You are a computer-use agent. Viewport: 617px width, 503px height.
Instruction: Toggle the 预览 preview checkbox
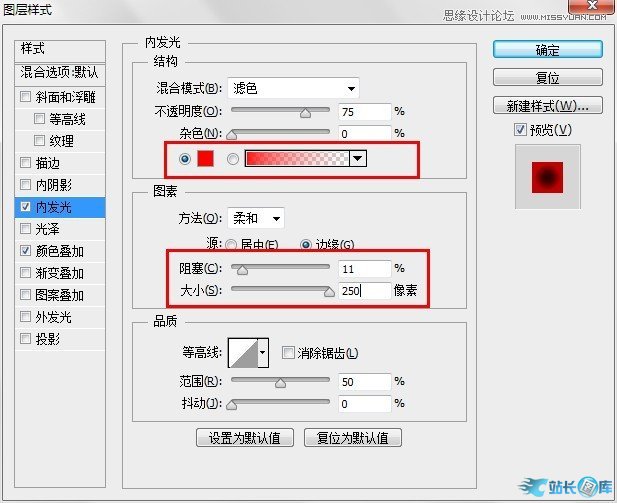[x=519, y=130]
